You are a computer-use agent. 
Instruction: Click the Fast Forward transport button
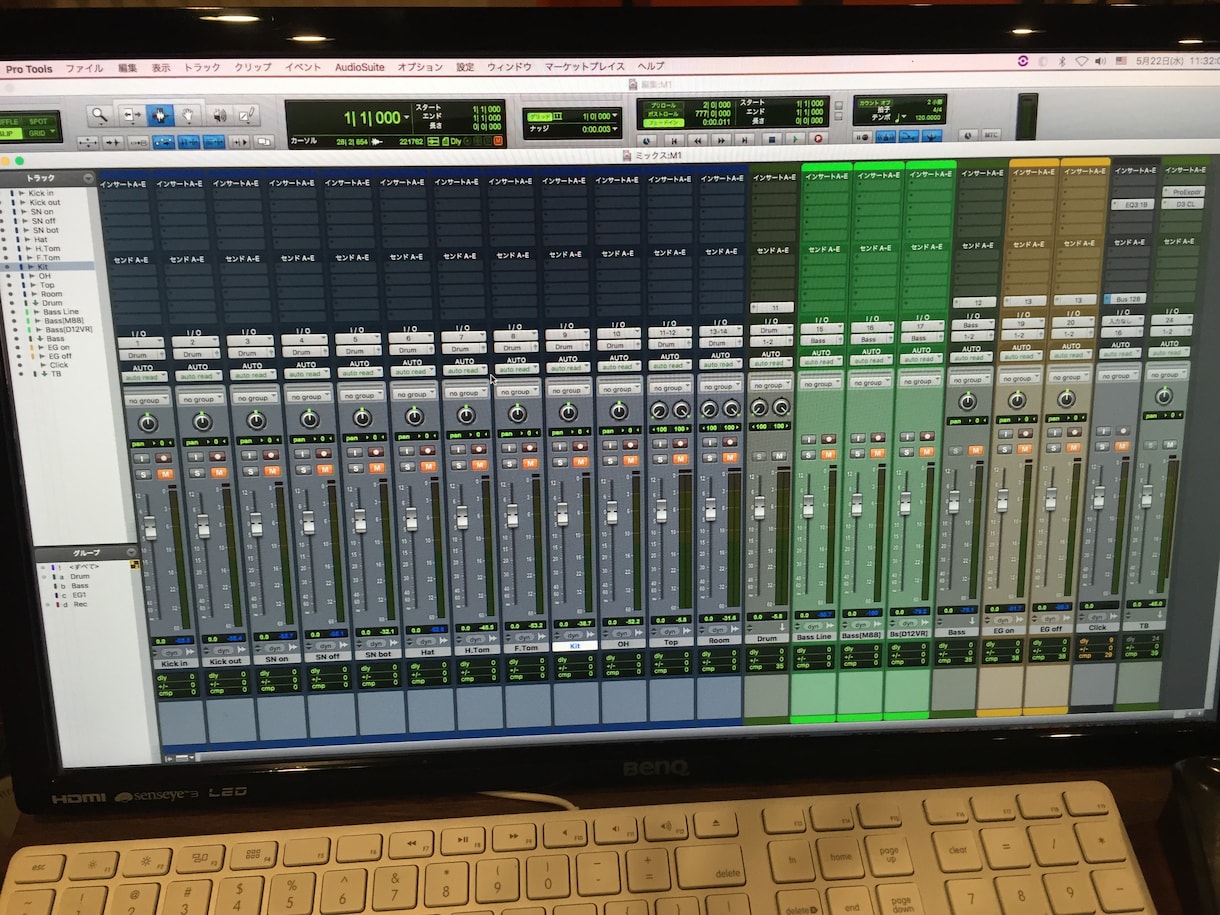point(721,140)
